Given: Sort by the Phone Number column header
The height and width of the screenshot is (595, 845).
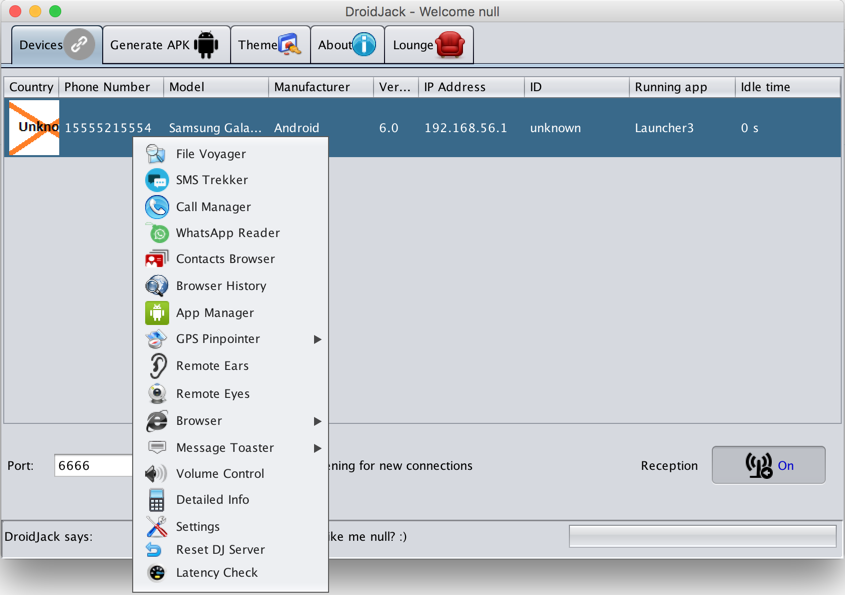Looking at the screenshot, I should pyautogui.click(x=110, y=87).
